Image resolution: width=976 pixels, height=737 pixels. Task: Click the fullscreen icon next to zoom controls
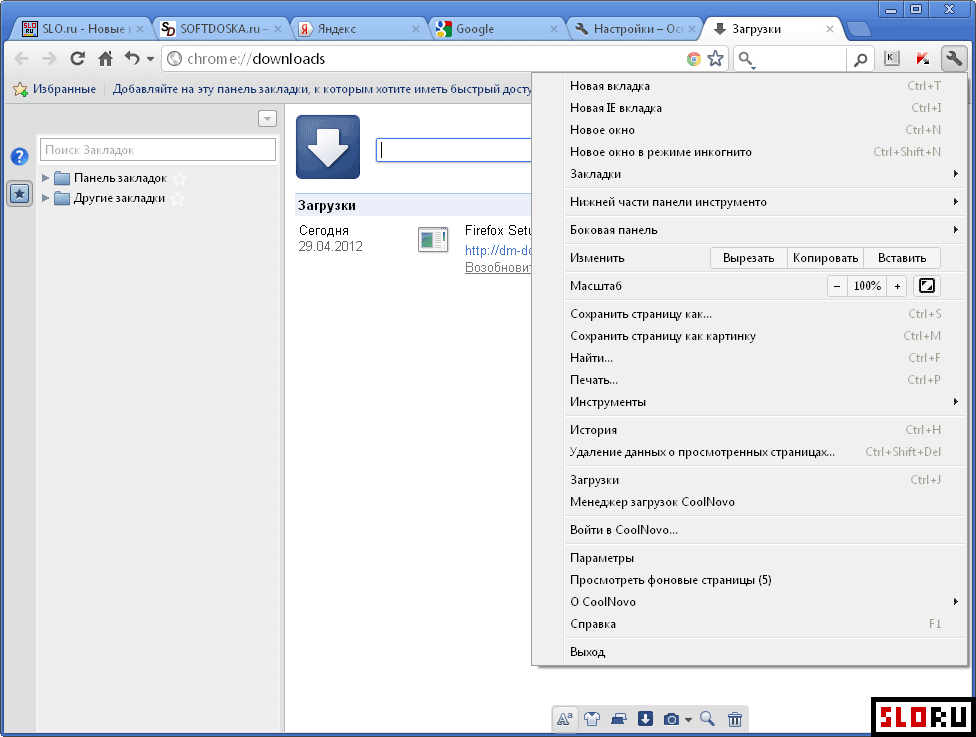tap(927, 286)
